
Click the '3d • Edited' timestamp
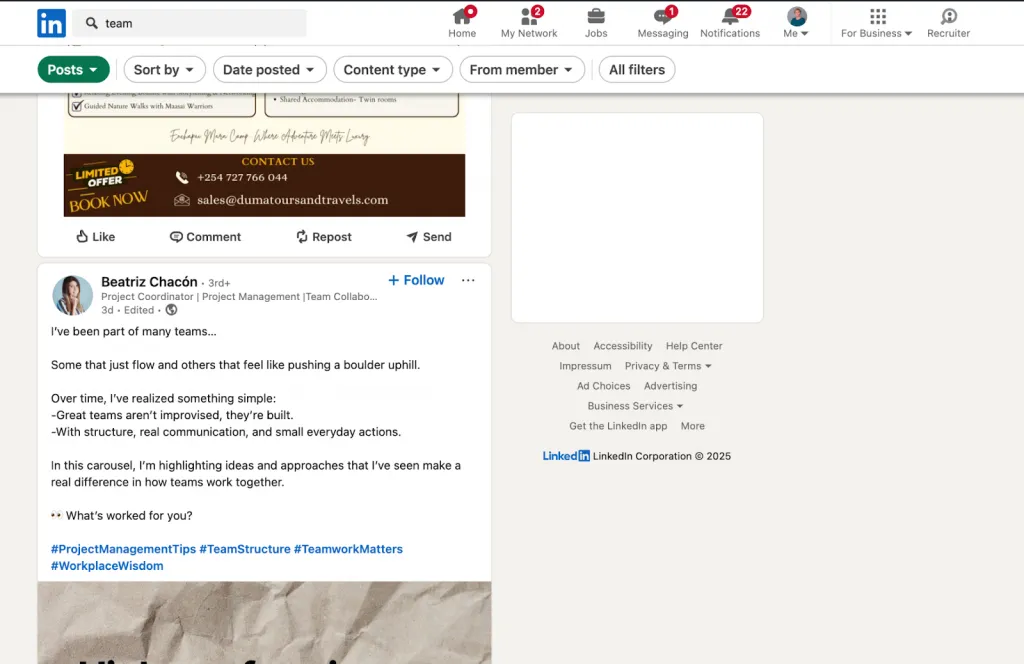click(x=128, y=310)
